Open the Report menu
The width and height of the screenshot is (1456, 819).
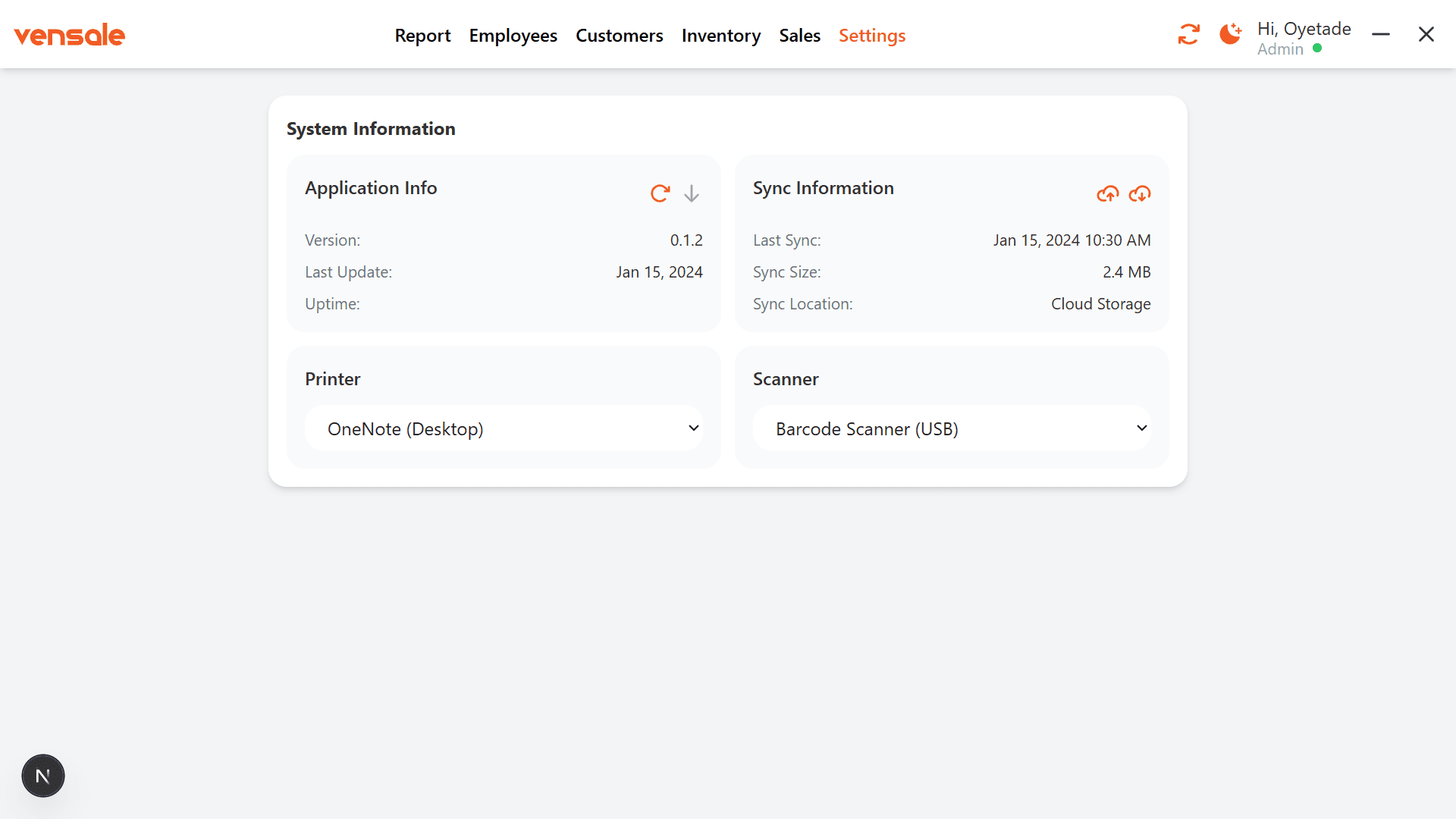422,36
